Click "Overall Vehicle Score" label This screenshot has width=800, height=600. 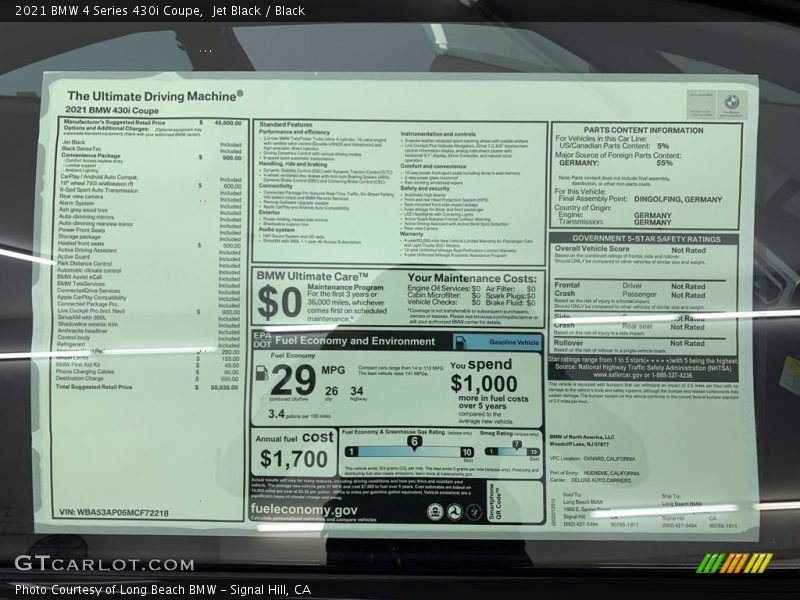coord(592,248)
